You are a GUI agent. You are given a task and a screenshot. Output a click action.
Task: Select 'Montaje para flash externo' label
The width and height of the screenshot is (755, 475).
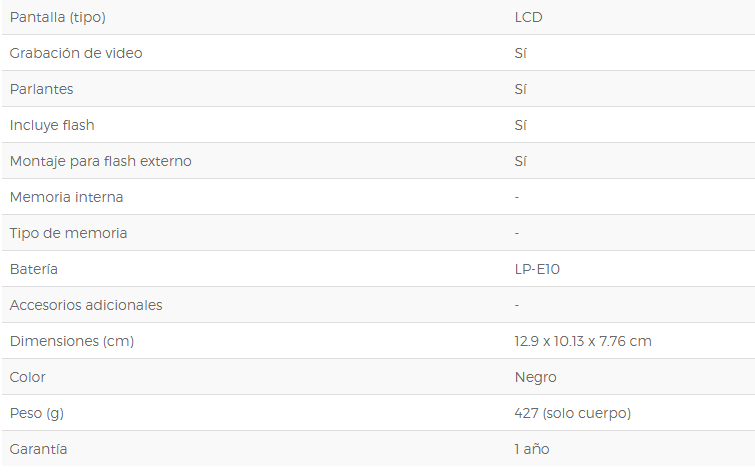(100, 161)
